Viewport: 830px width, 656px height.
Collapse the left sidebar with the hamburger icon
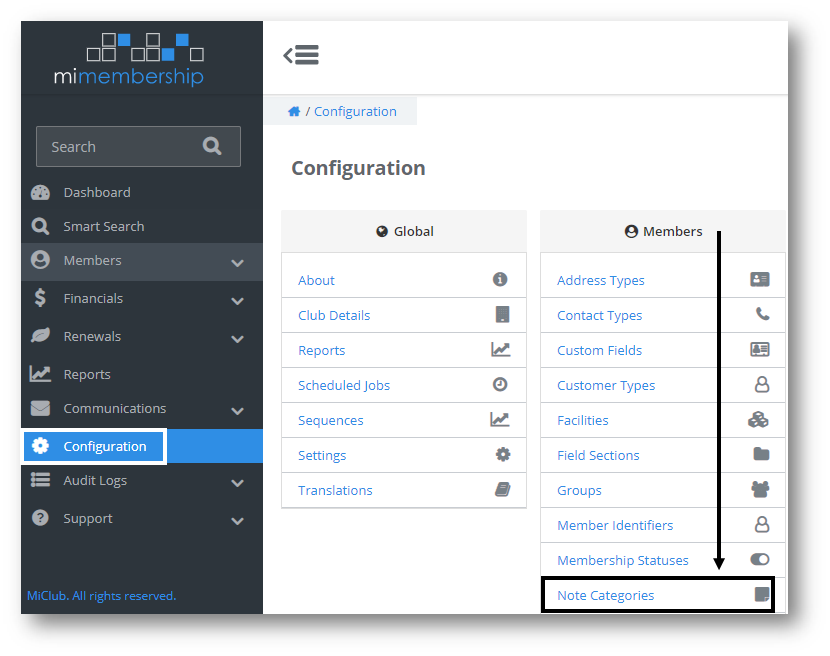301,56
